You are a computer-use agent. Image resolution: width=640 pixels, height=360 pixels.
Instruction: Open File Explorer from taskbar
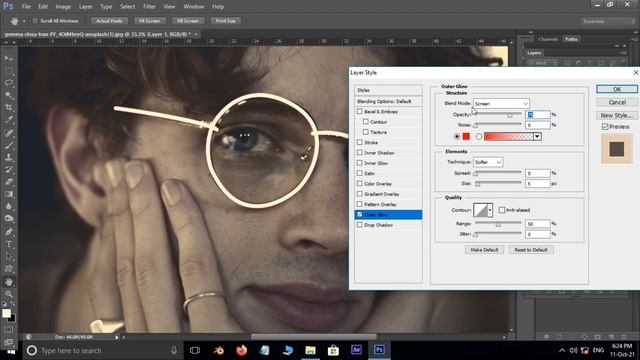pos(310,350)
